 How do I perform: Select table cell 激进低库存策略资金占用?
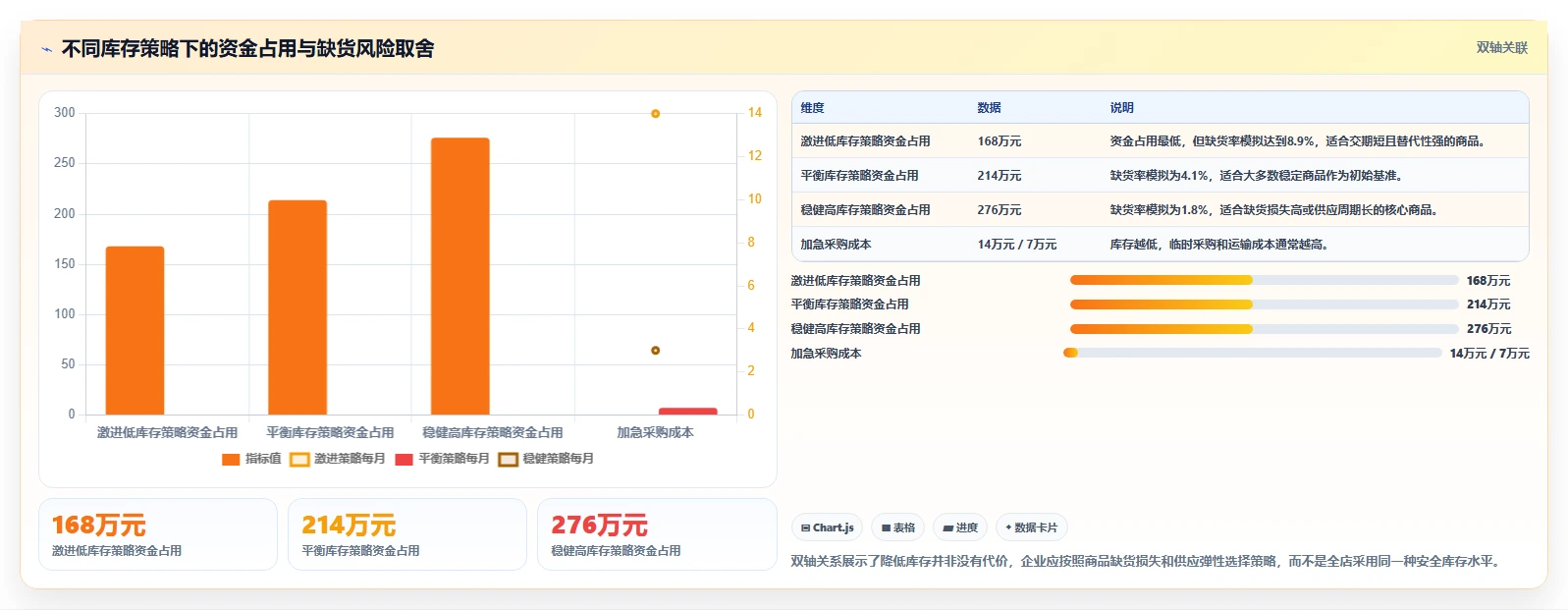tap(865, 141)
